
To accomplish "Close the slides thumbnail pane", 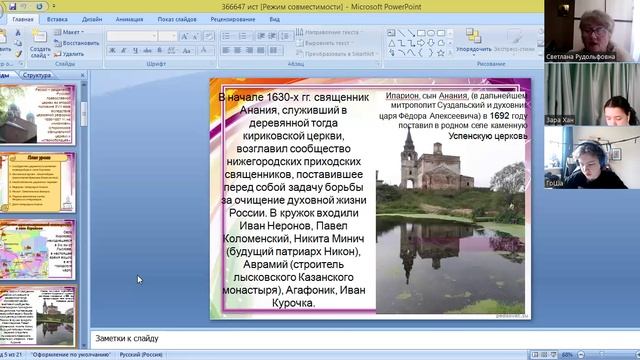I will (x=82, y=75).
